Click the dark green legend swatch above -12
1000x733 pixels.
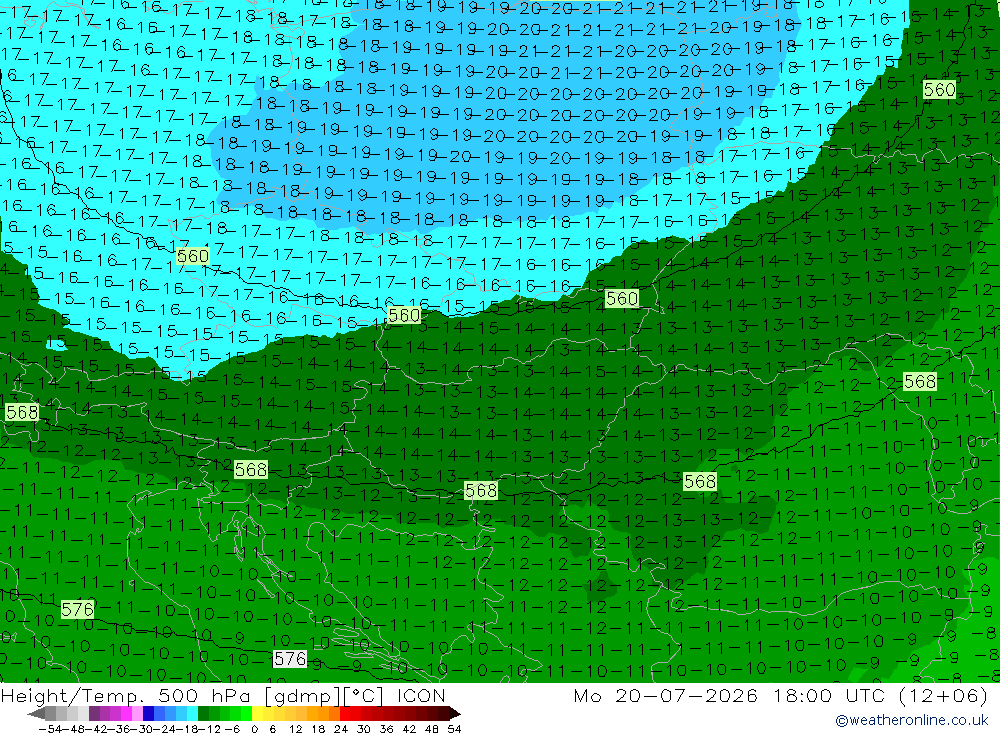(203, 713)
